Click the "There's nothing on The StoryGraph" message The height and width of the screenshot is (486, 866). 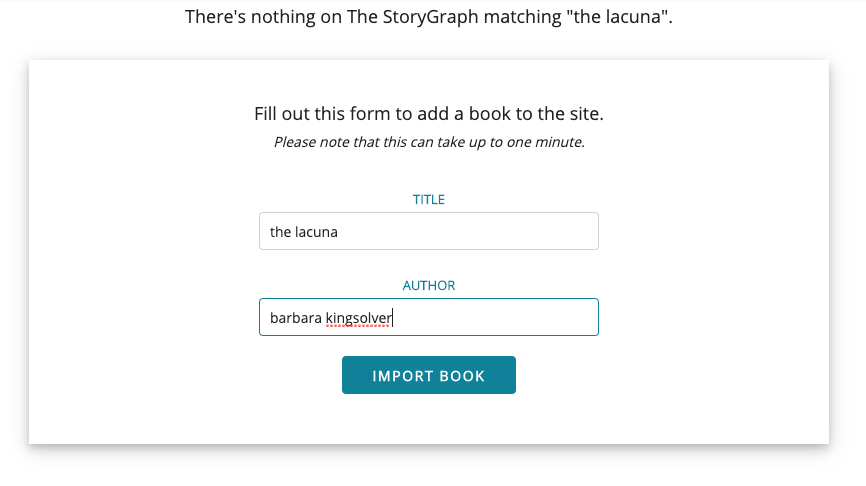pos(429,17)
